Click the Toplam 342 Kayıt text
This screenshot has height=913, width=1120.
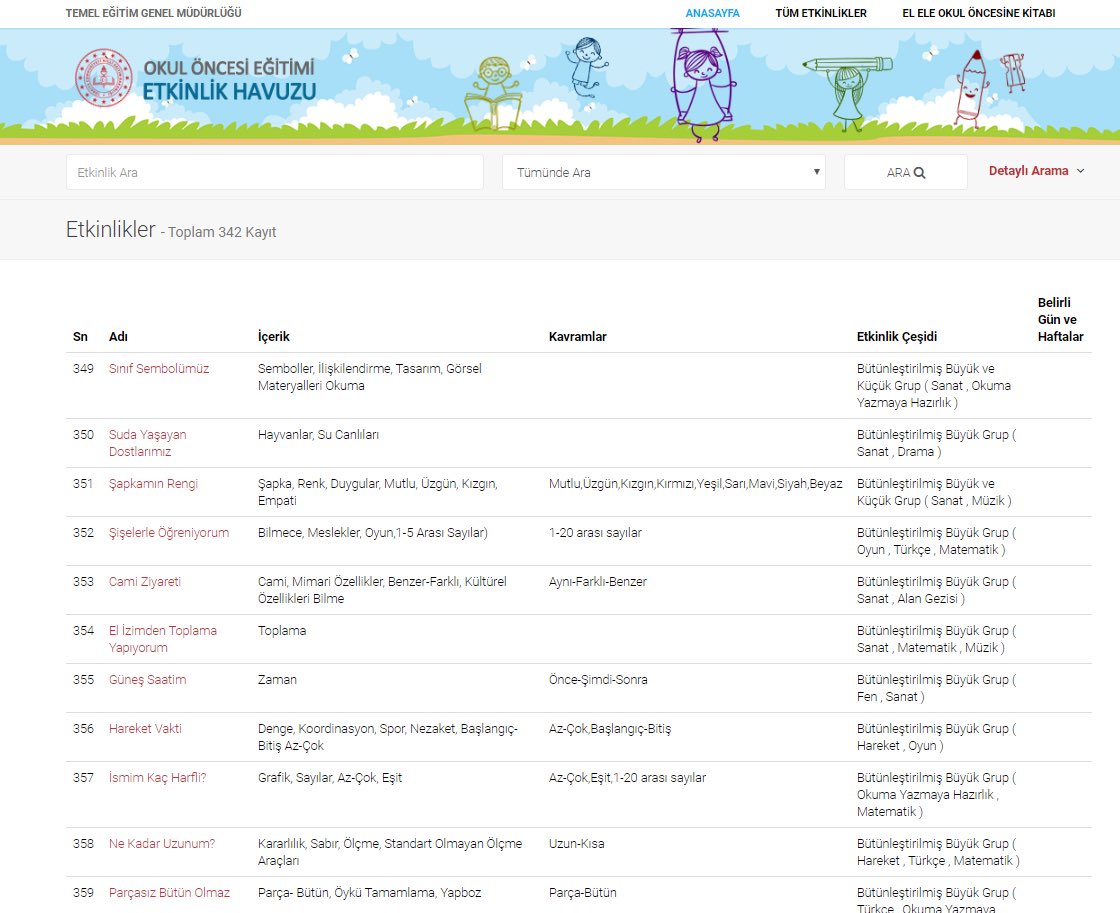coord(221,232)
